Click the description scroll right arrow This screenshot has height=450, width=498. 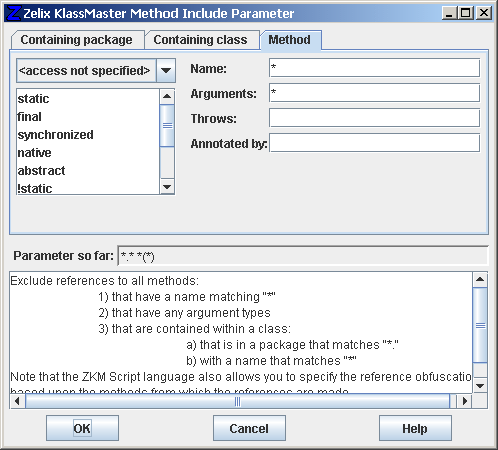tap(464, 401)
